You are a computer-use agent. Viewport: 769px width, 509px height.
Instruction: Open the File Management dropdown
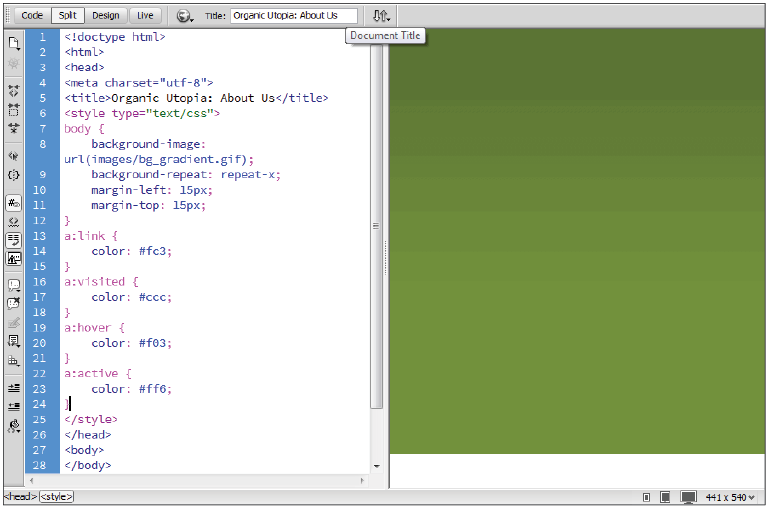(x=382, y=16)
